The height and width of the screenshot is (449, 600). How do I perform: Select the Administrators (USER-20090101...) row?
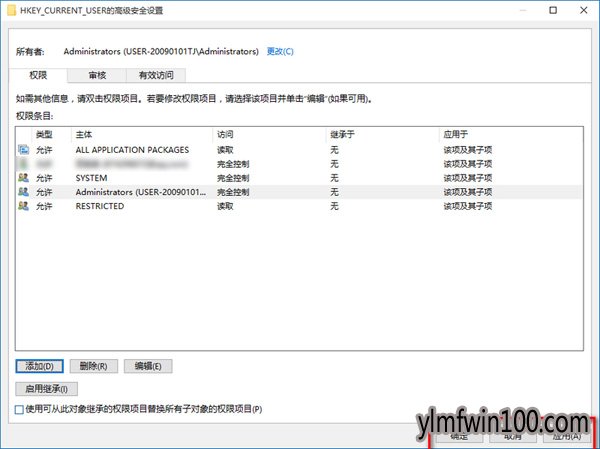coord(299,192)
